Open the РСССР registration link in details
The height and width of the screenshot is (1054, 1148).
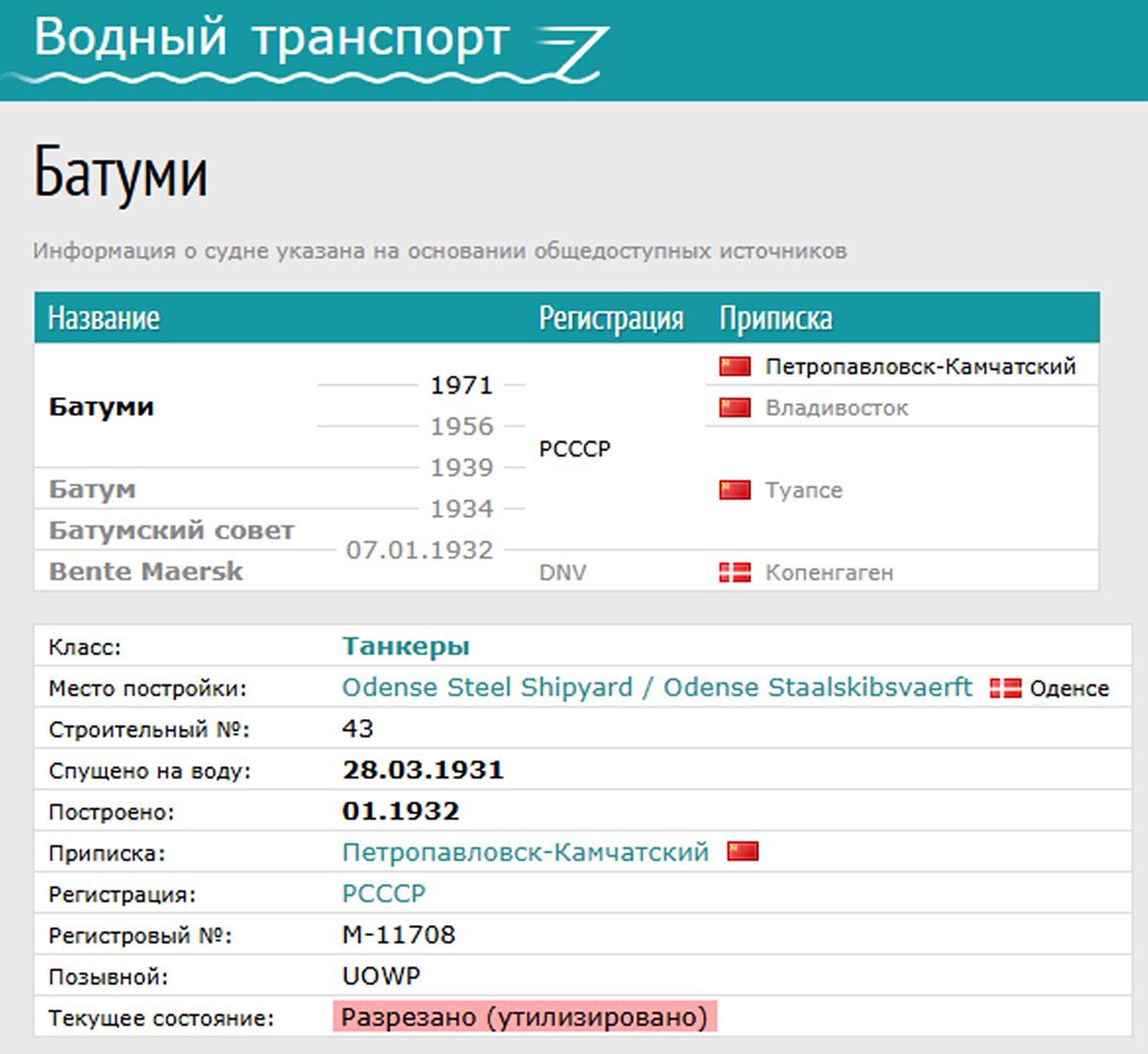(383, 894)
